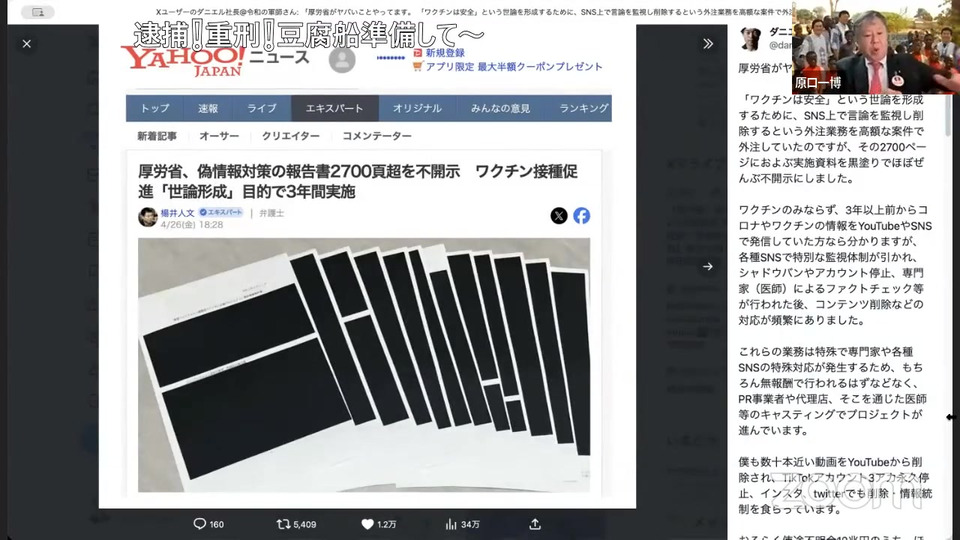The height and width of the screenshot is (540, 960).
Task: Click the 弁護士 label beside author
Action: tap(271, 213)
